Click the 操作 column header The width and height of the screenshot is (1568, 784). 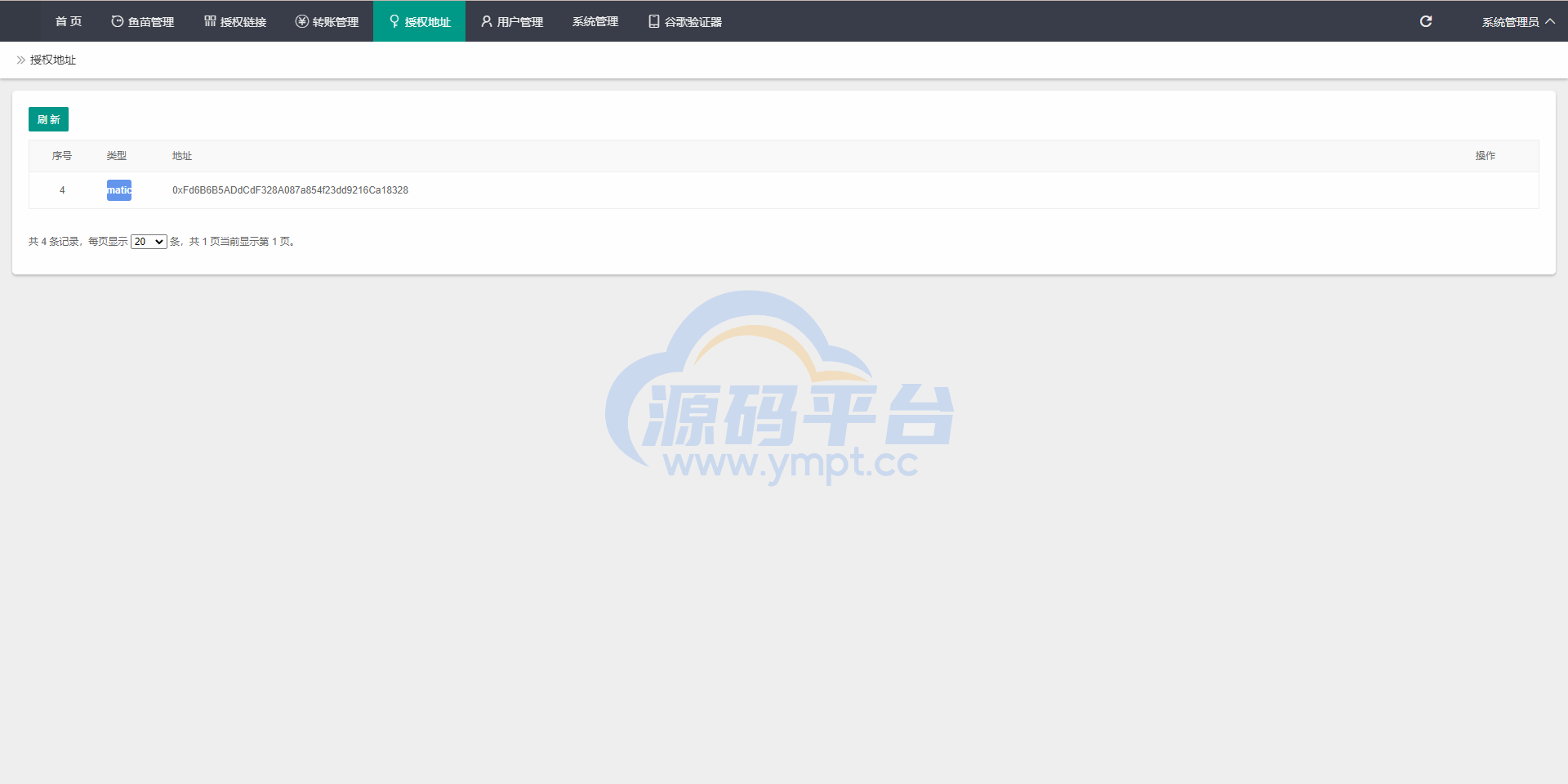(1486, 156)
